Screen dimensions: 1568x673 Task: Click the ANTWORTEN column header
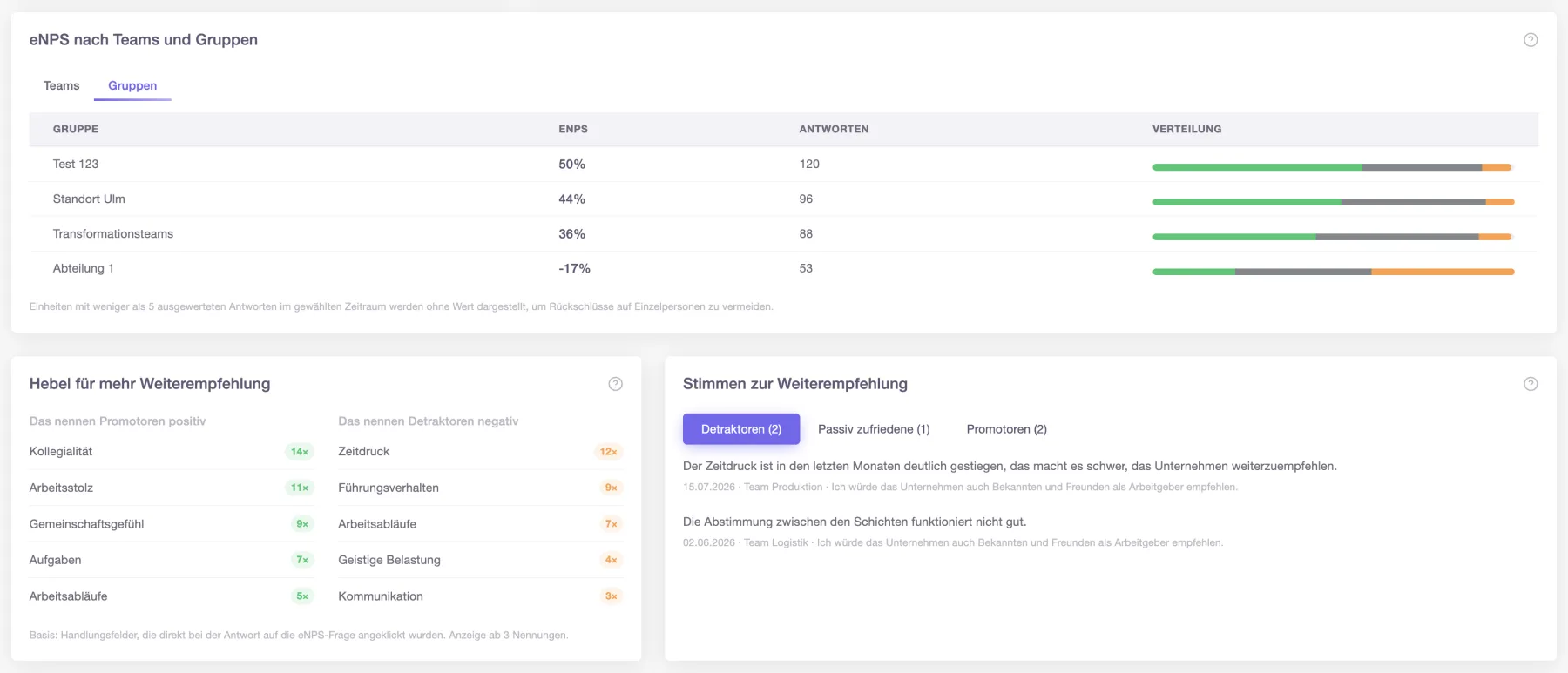coord(834,129)
